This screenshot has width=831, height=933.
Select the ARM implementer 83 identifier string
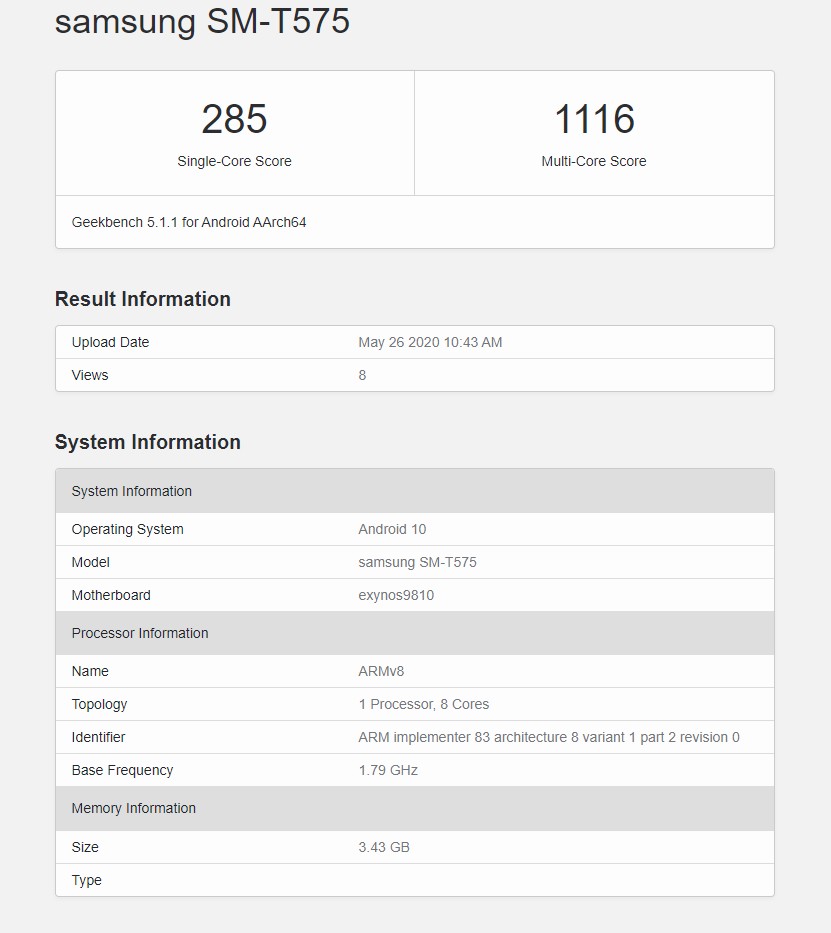click(x=548, y=737)
